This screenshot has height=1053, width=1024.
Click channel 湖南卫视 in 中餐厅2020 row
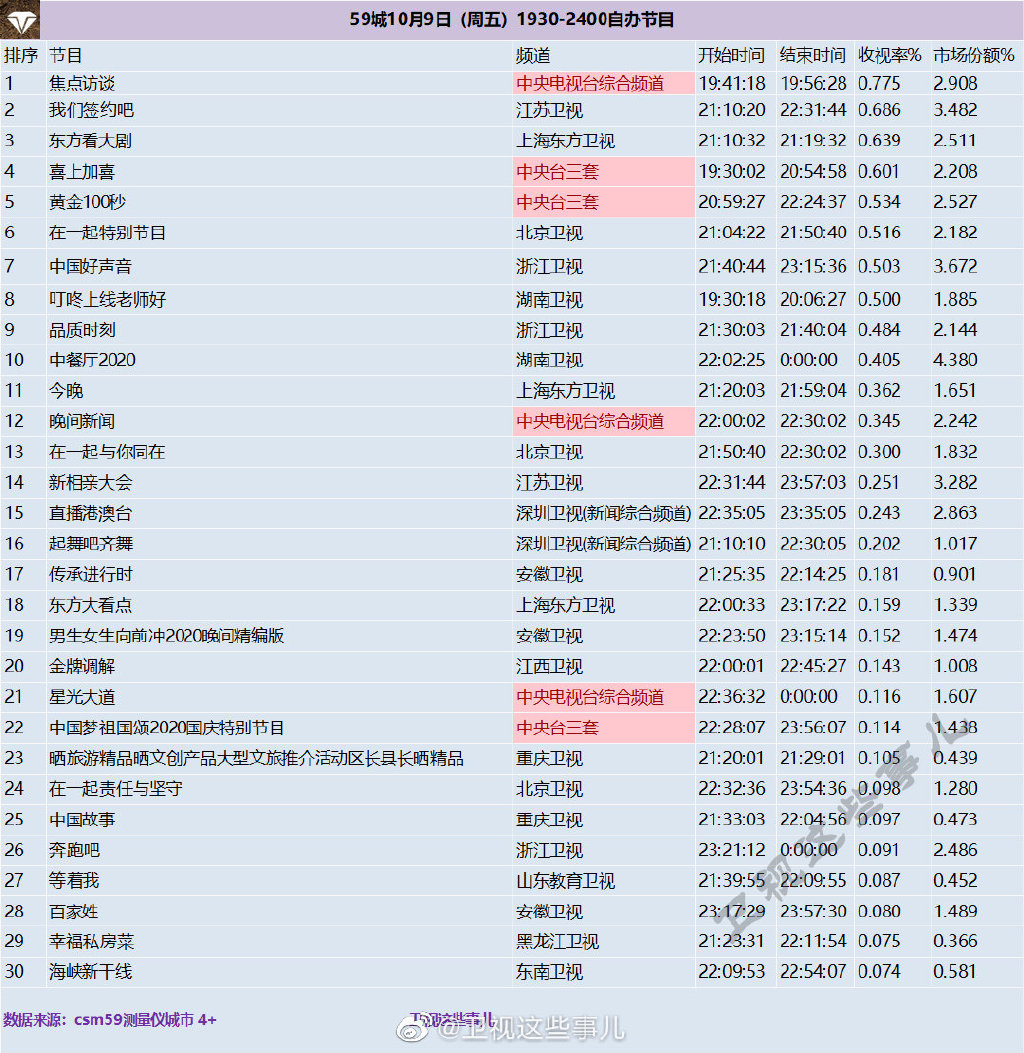[549, 361]
